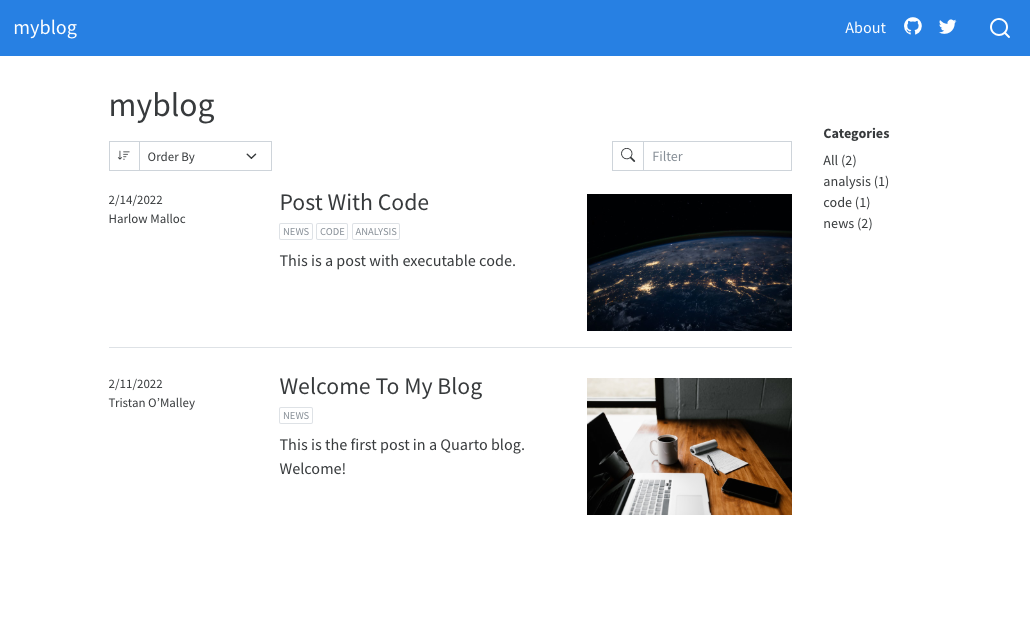Select All categories in the sidebar

coord(839,160)
